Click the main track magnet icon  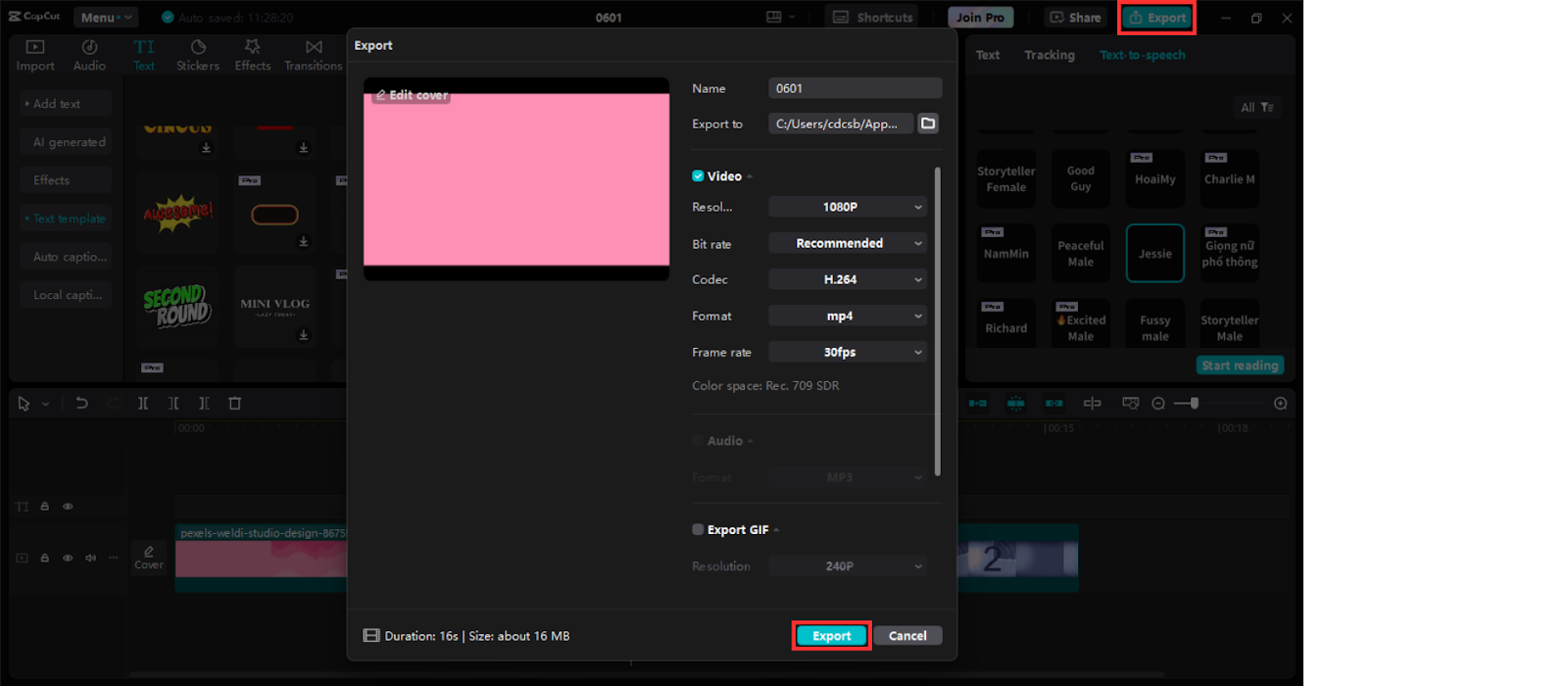(978, 403)
